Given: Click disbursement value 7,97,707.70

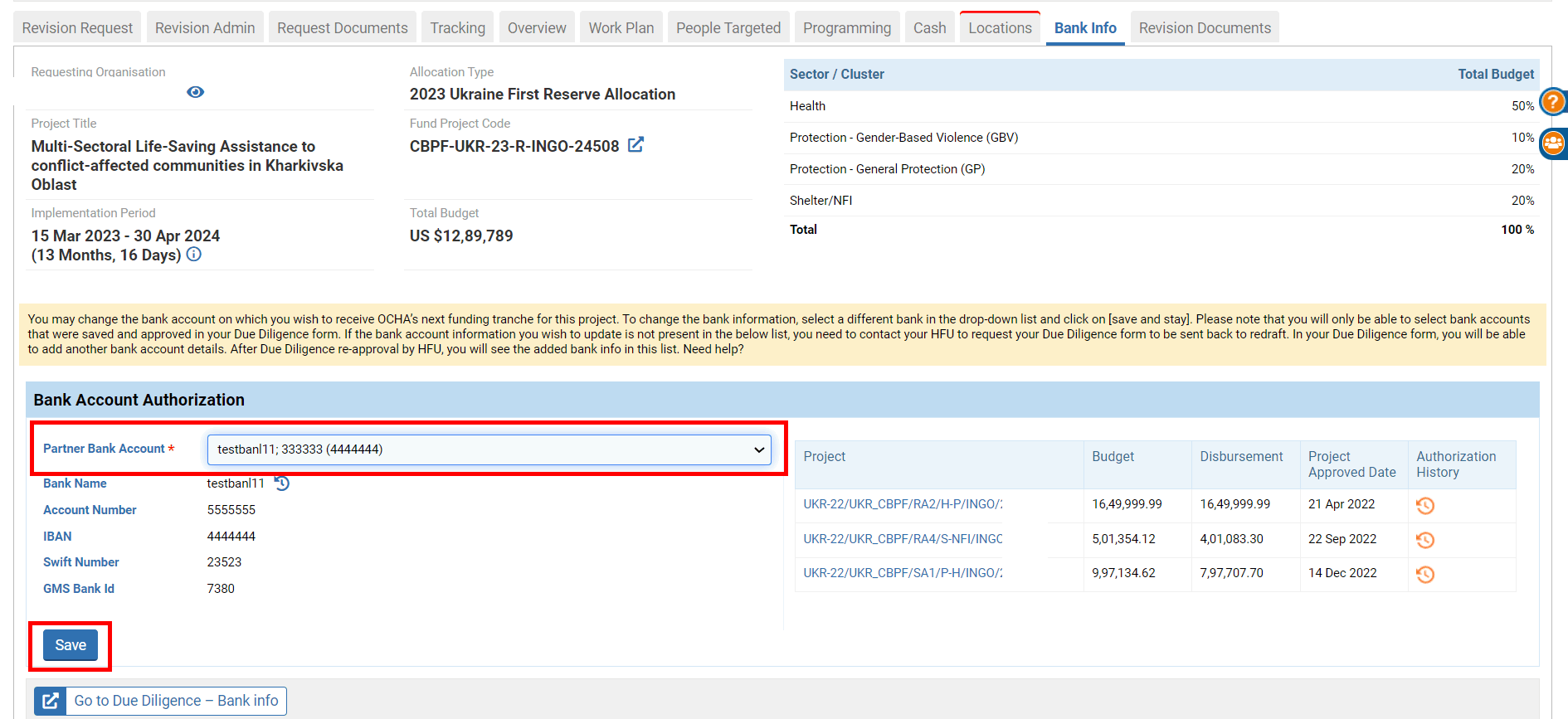Looking at the screenshot, I should [x=1231, y=573].
